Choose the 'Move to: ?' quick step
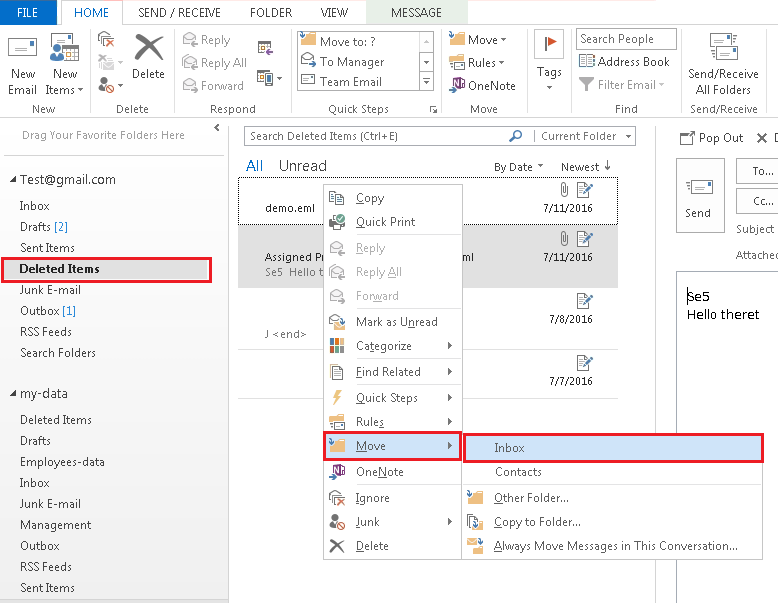 [x=359, y=41]
